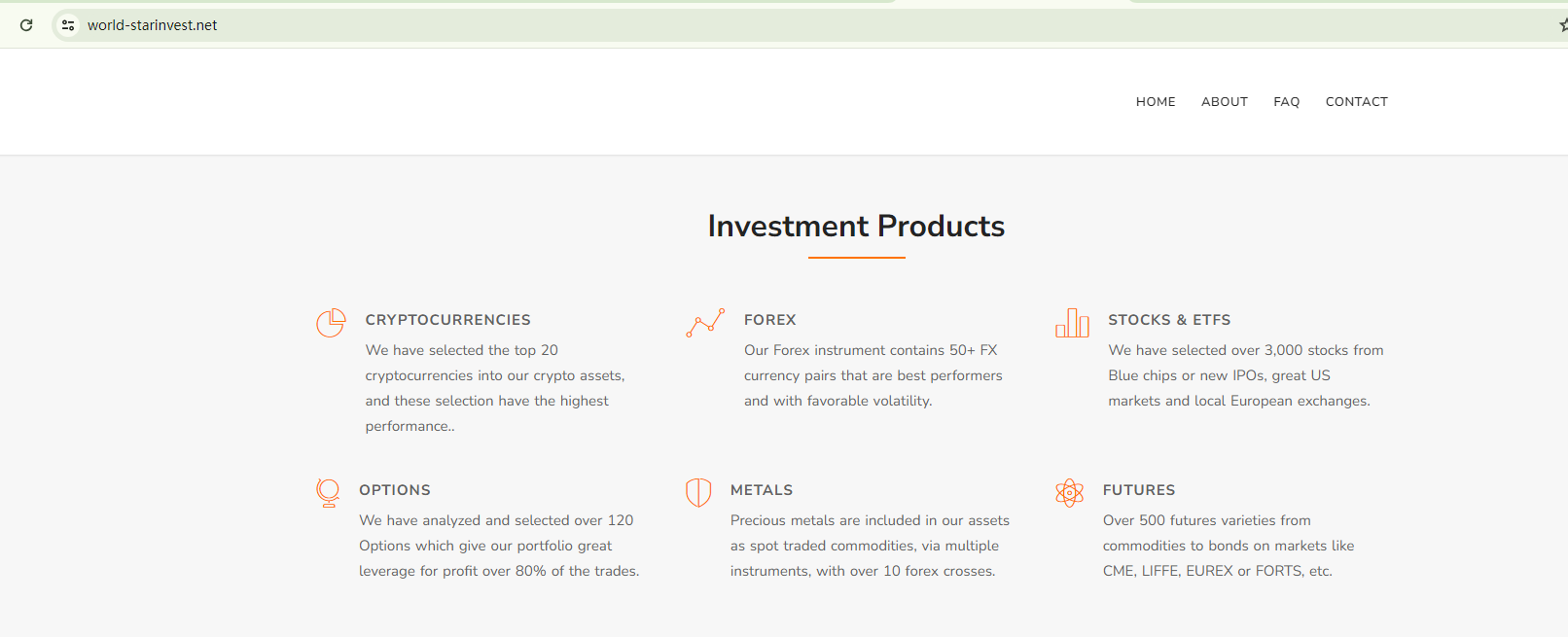Click the Stocks & ETFs bar chart icon

tap(1072, 323)
